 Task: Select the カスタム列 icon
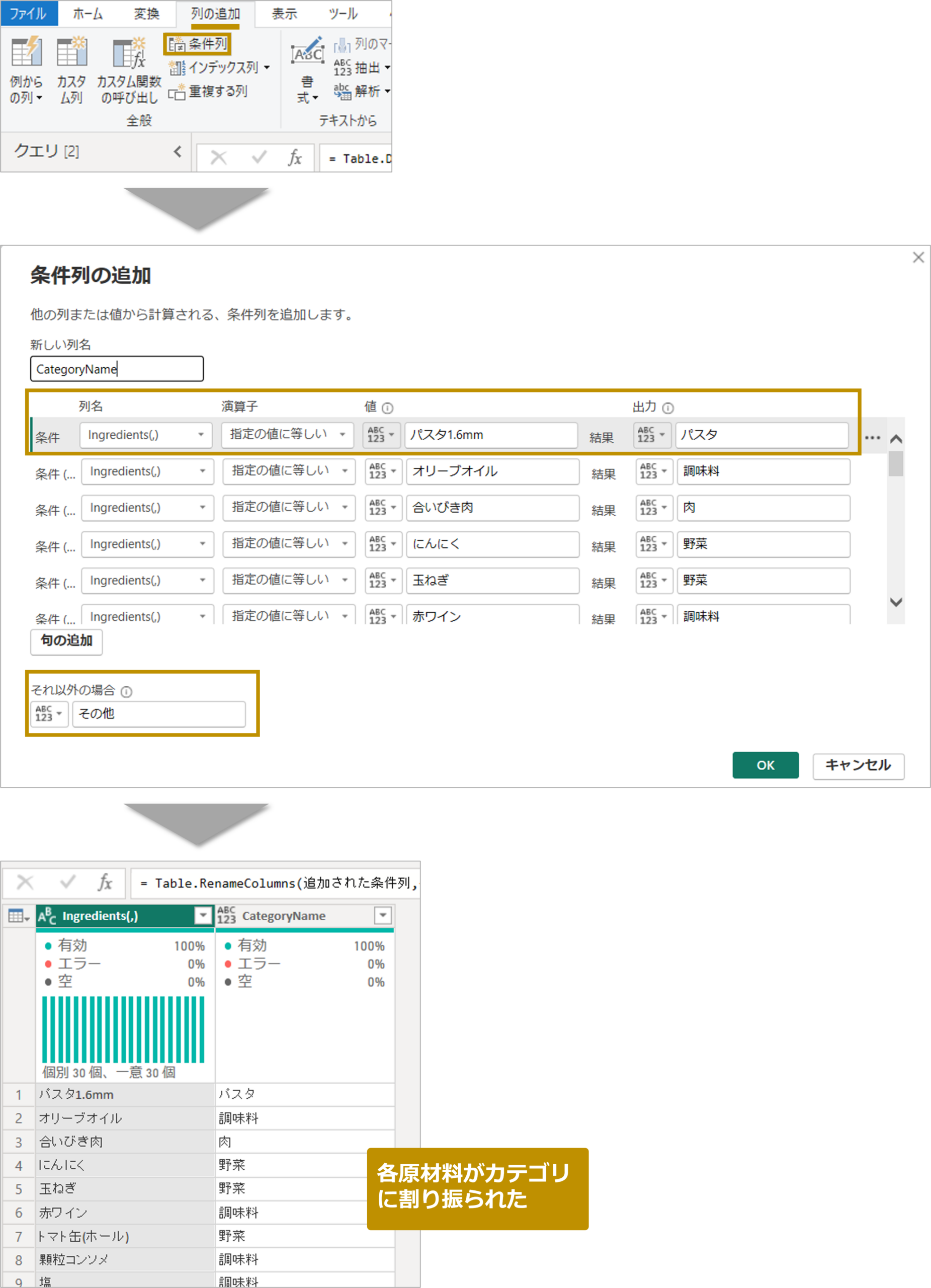click(x=71, y=52)
